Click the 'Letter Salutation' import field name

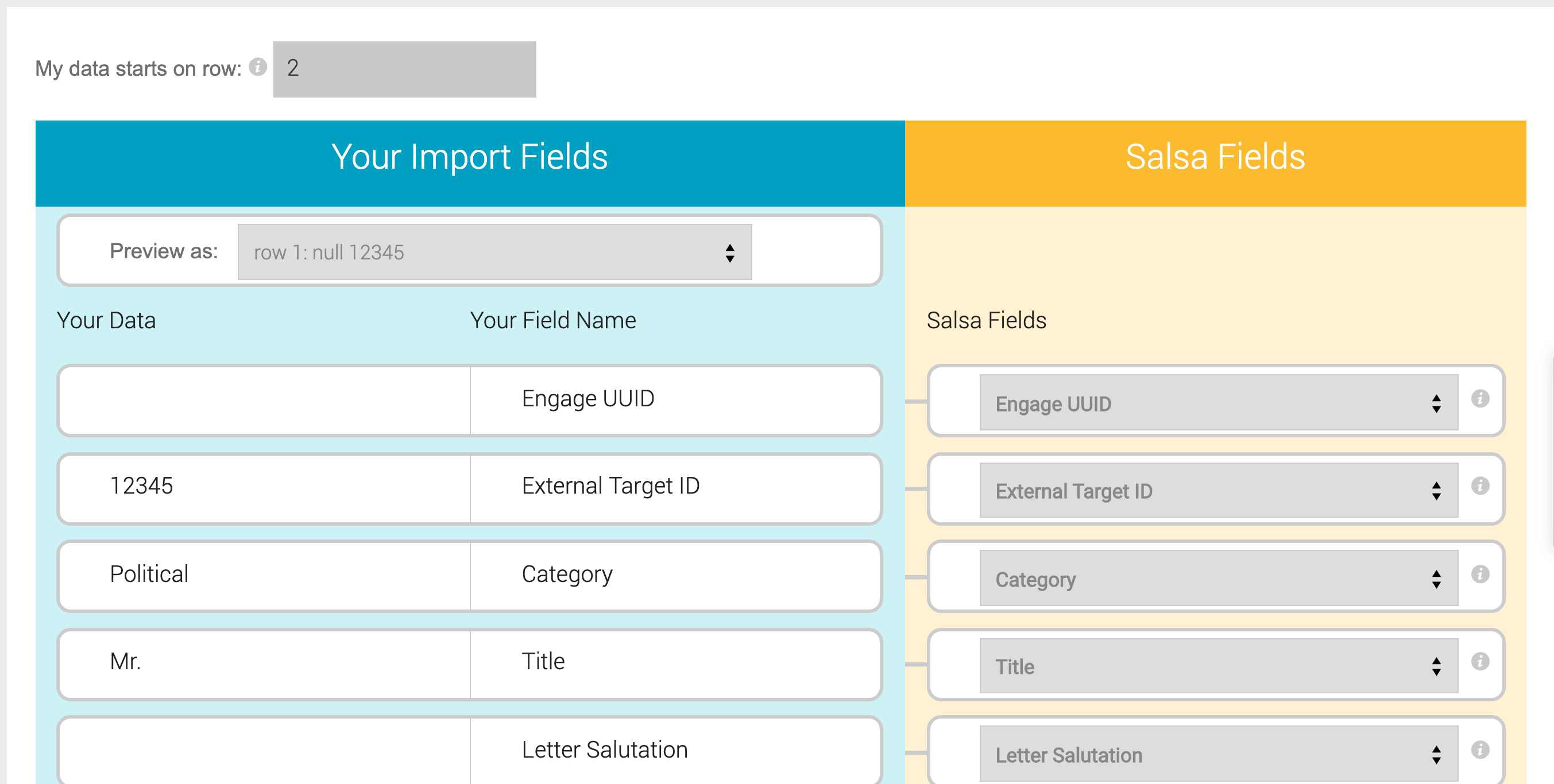click(x=605, y=750)
